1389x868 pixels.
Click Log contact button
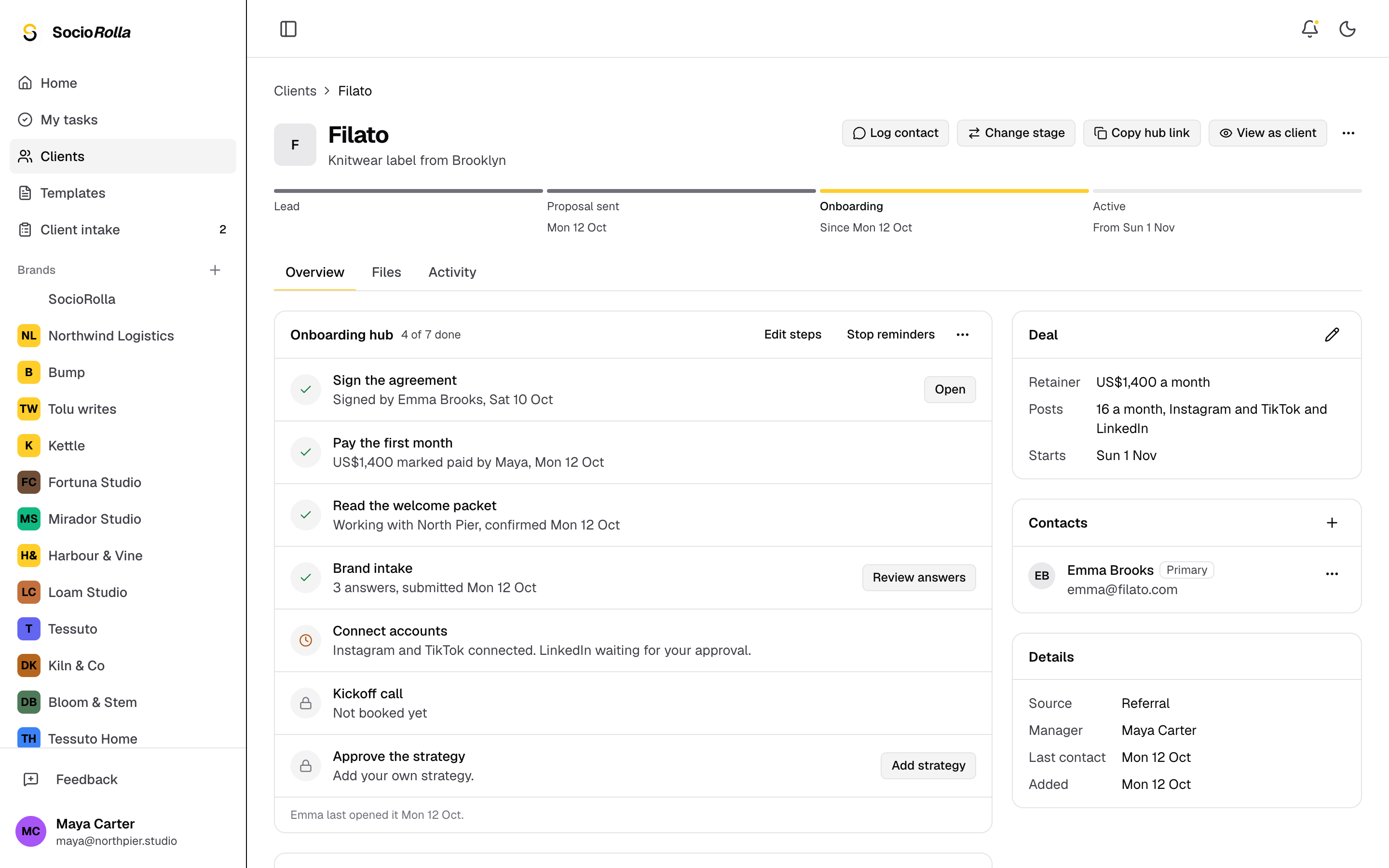pyautogui.click(x=896, y=133)
